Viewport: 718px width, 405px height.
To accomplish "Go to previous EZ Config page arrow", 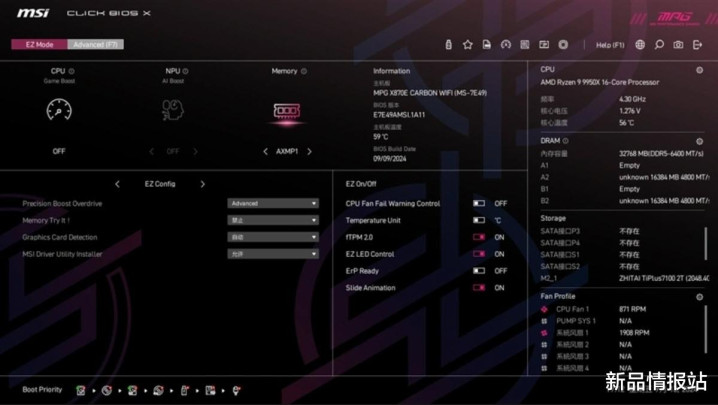I will click(x=117, y=184).
